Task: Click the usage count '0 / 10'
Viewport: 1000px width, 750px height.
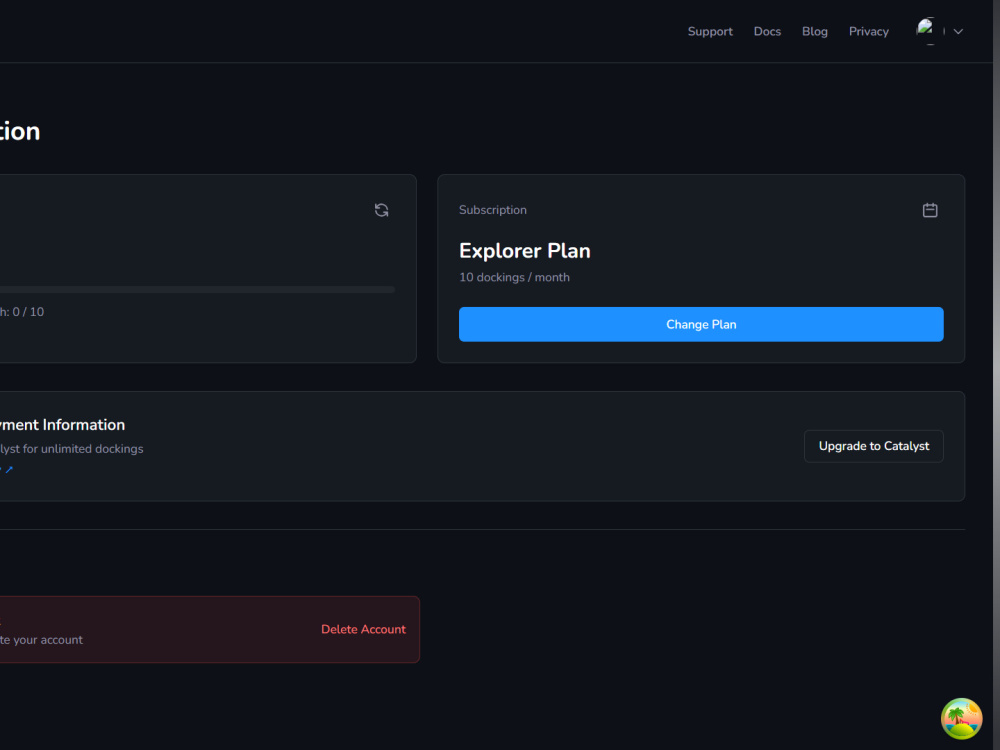Action: coord(28,312)
